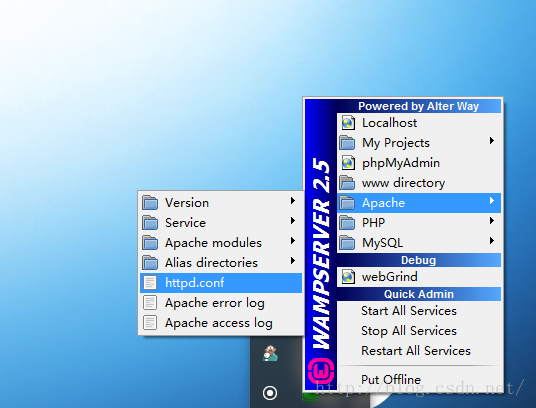Expand the Version submenu arrow

[293, 201]
